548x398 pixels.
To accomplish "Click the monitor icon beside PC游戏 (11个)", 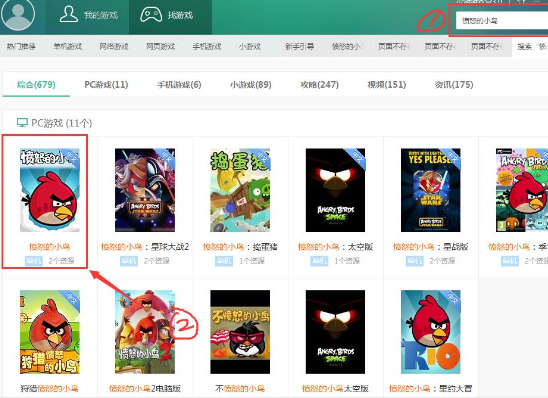I will tap(22, 123).
